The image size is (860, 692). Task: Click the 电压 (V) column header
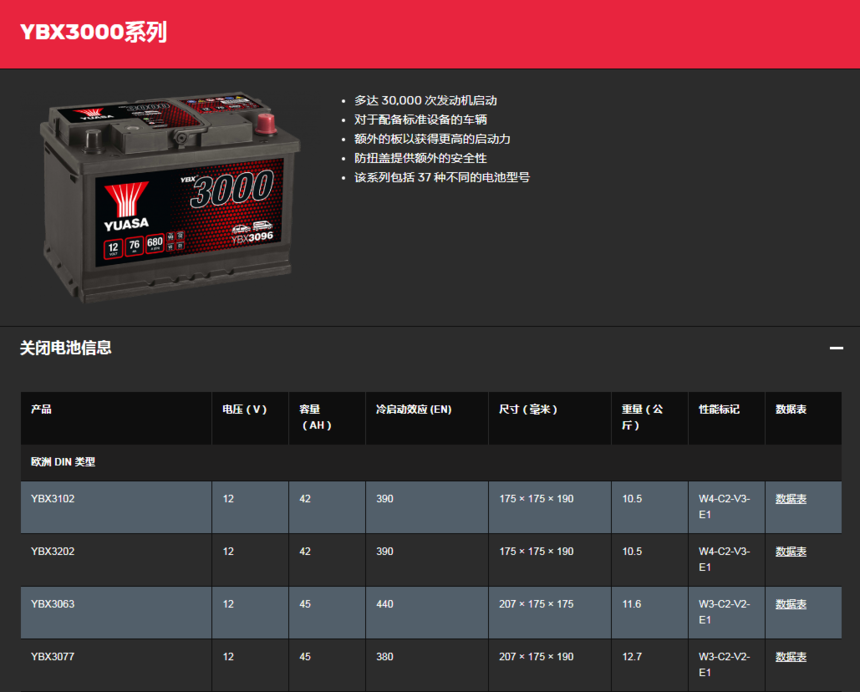pyautogui.click(x=250, y=418)
